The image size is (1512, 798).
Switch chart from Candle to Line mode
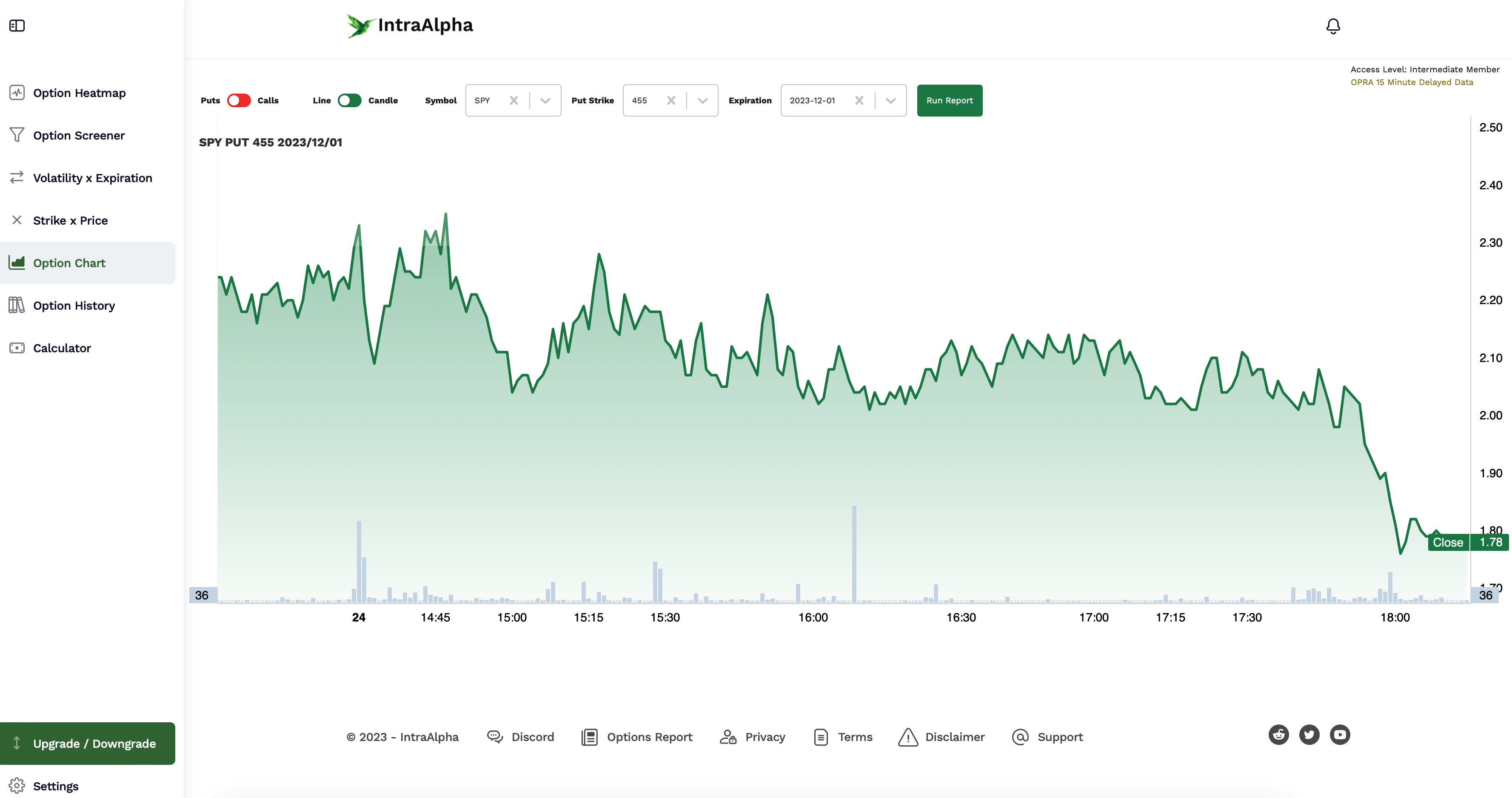click(350, 100)
